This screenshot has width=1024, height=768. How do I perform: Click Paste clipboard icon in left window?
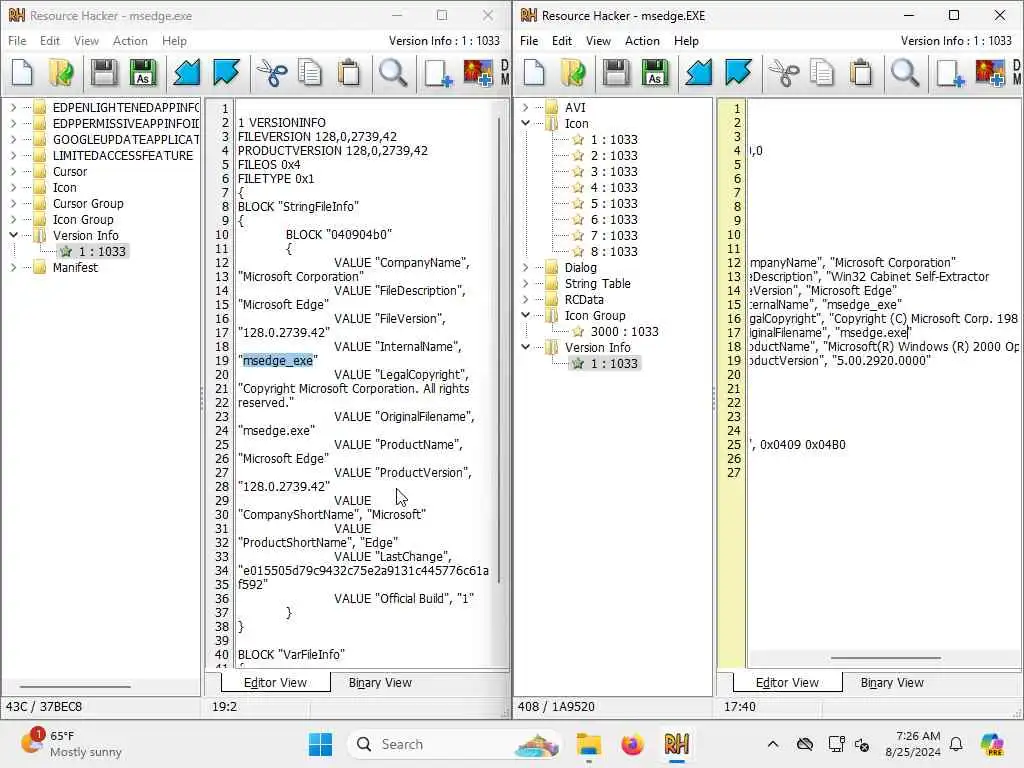click(349, 72)
